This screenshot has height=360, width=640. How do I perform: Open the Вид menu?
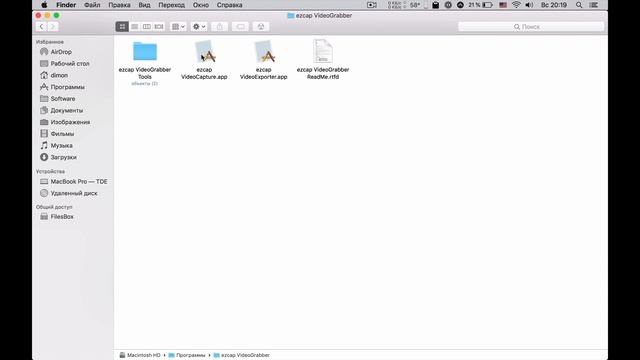144,5
